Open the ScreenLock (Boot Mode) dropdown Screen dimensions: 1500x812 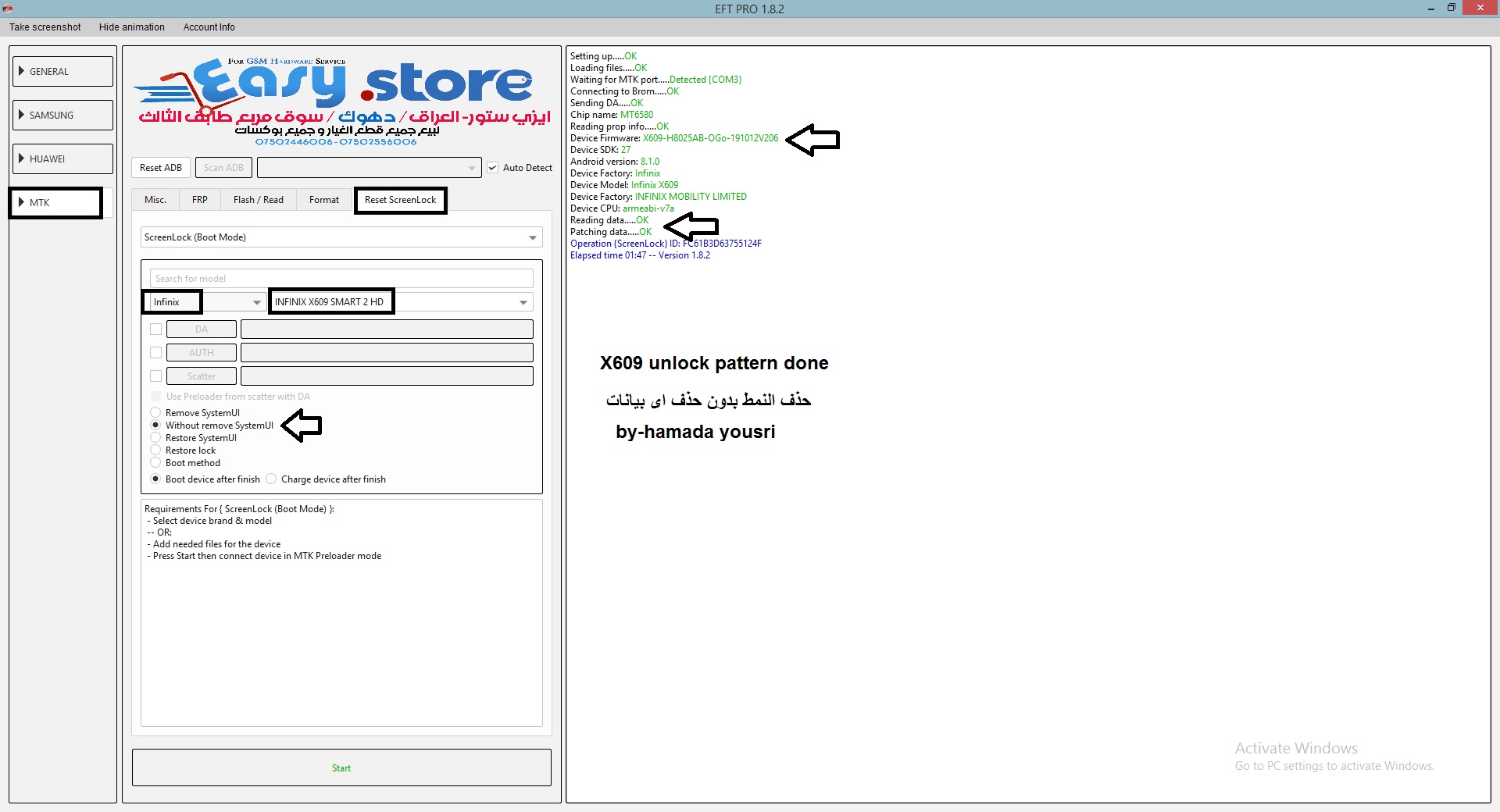[x=341, y=237]
